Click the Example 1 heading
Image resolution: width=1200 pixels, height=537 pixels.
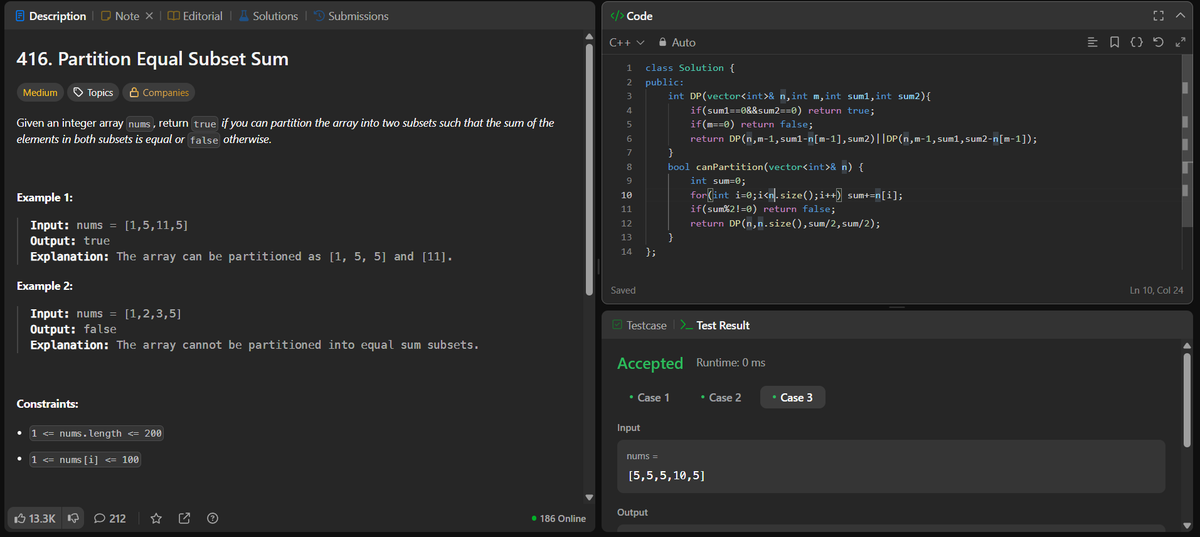(45, 198)
